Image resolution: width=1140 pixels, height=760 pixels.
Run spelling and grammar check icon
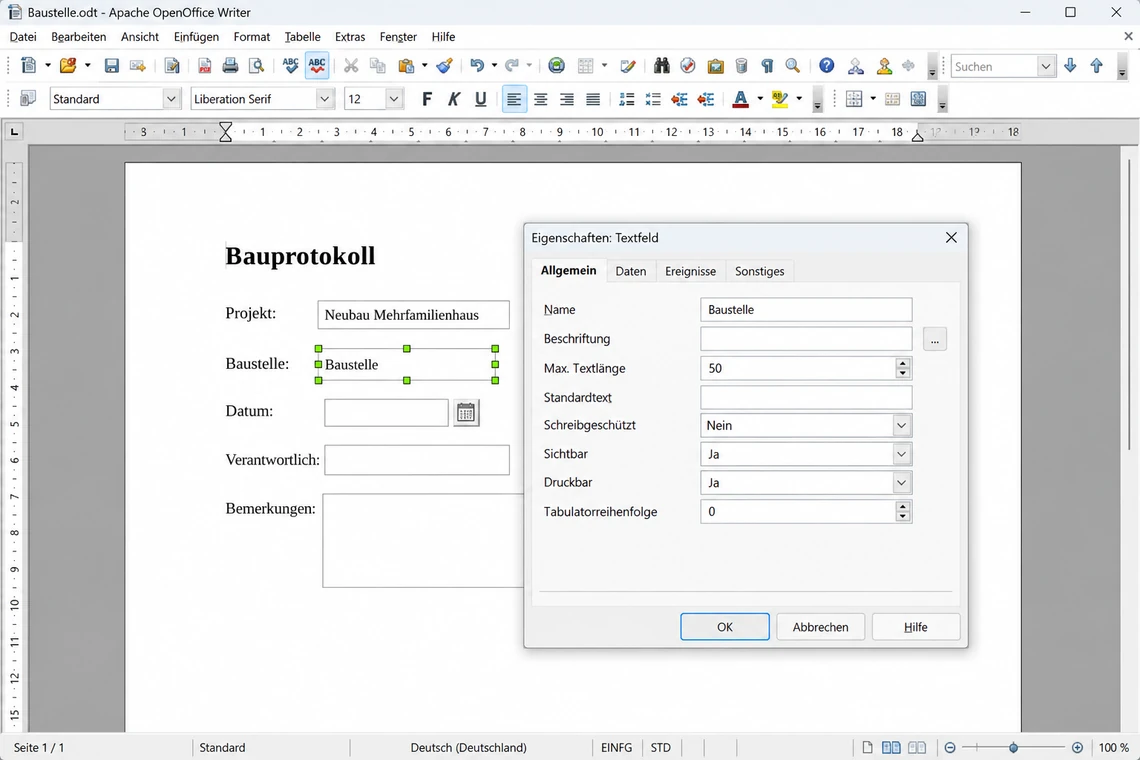pos(290,66)
